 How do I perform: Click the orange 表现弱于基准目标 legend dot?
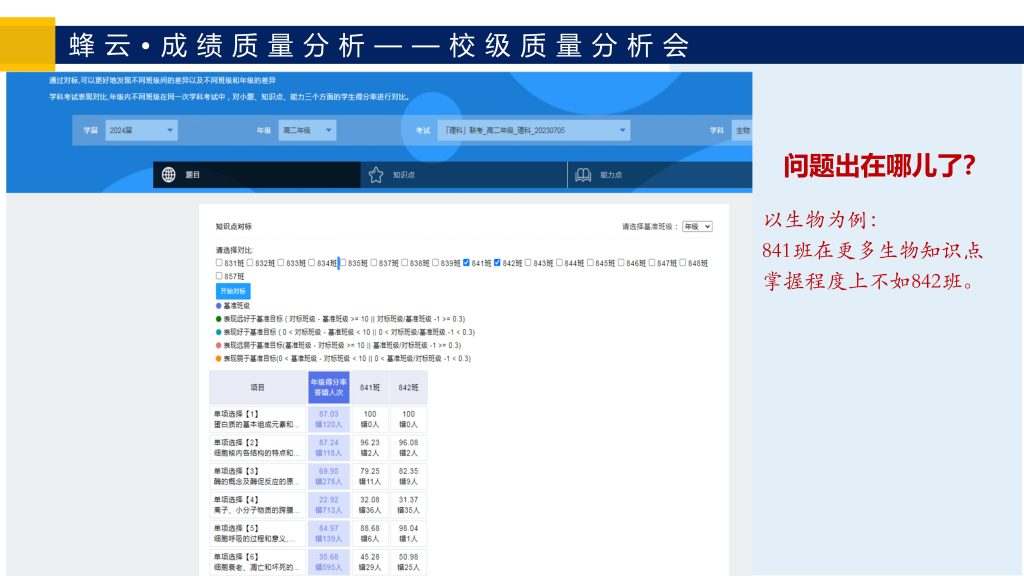point(219,358)
